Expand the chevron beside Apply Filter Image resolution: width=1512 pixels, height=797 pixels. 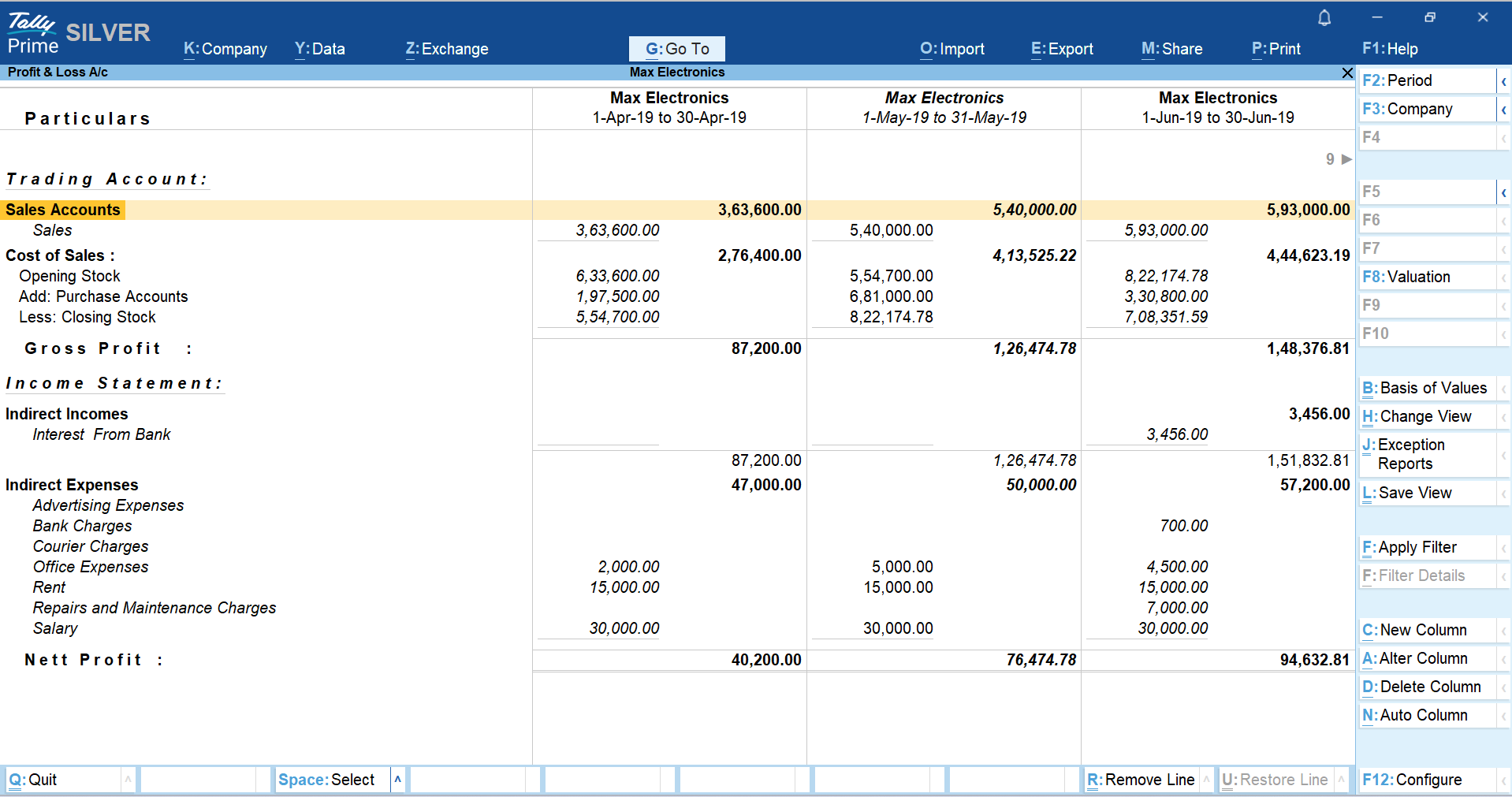click(1504, 548)
